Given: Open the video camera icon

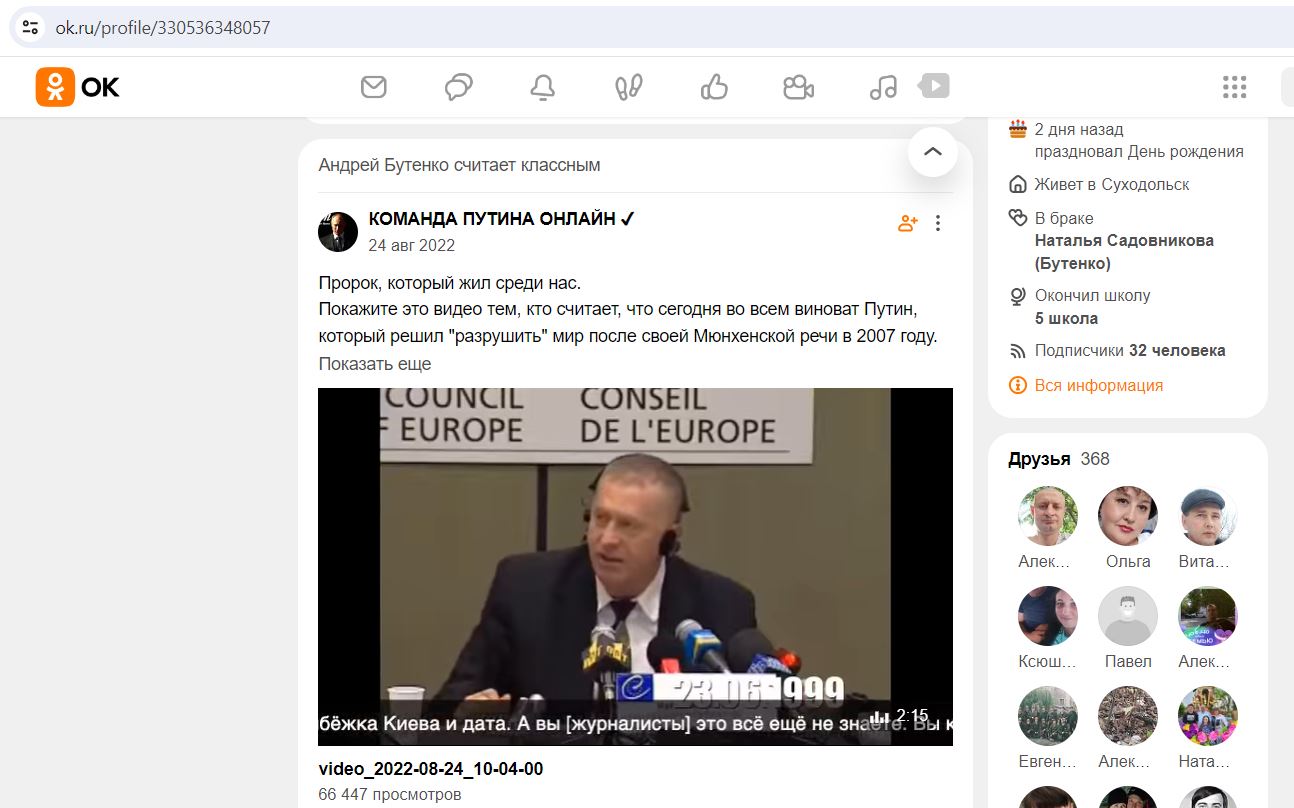Looking at the screenshot, I should click(798, 87).
